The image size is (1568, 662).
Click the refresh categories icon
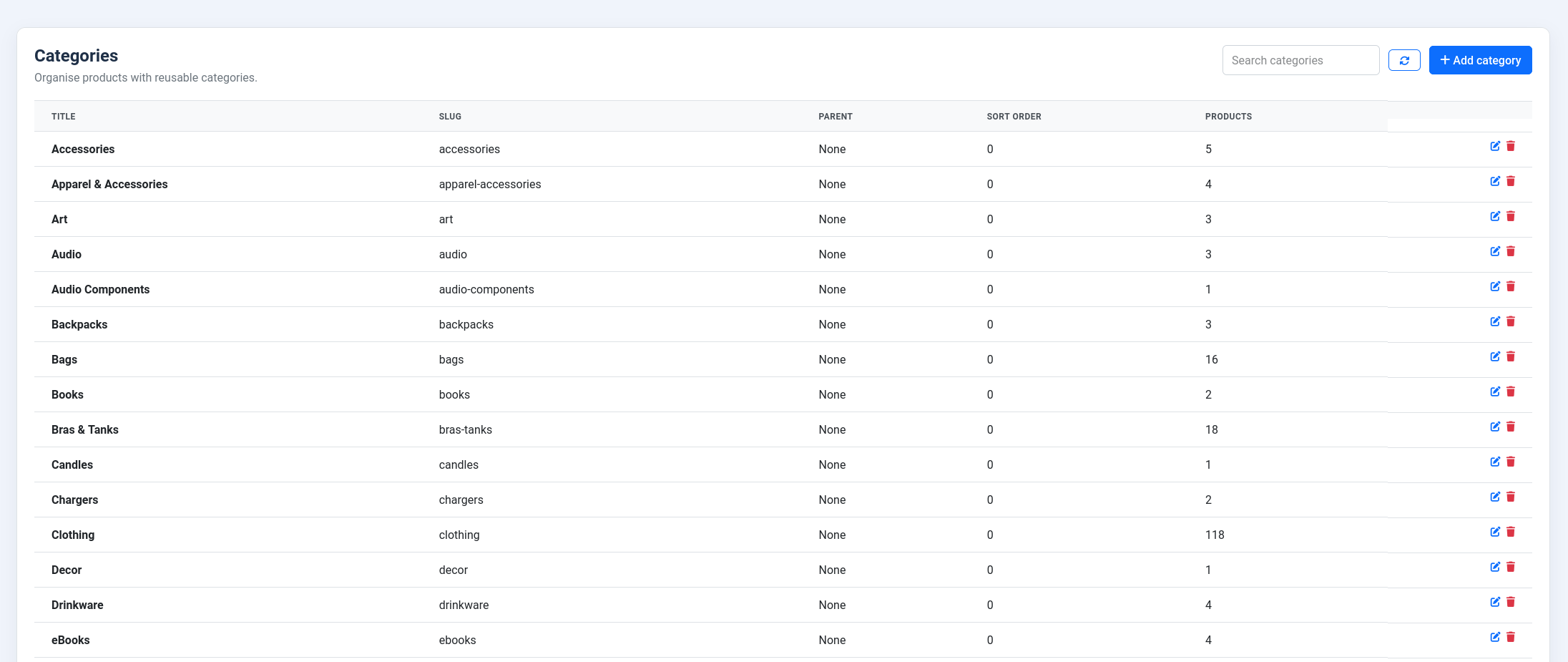tap(1404, 60)
